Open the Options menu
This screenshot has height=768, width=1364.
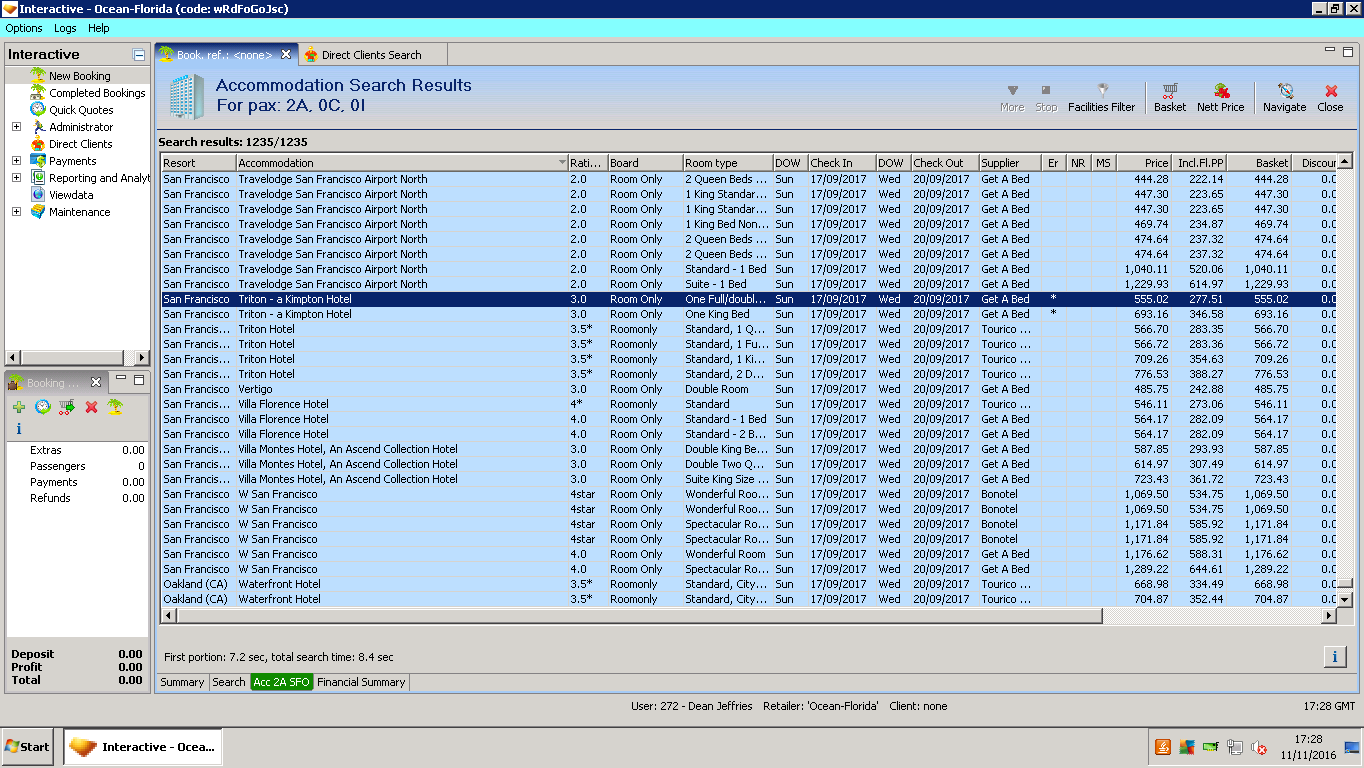pos(24,28)
